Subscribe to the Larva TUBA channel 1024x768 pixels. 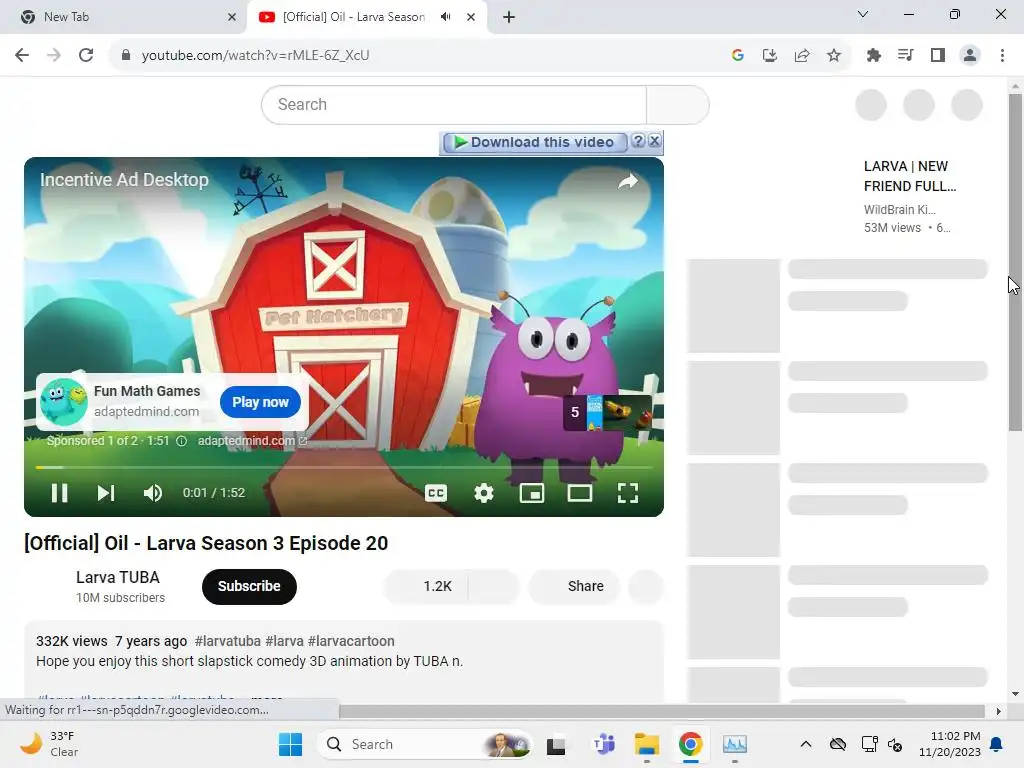point(249,586)
